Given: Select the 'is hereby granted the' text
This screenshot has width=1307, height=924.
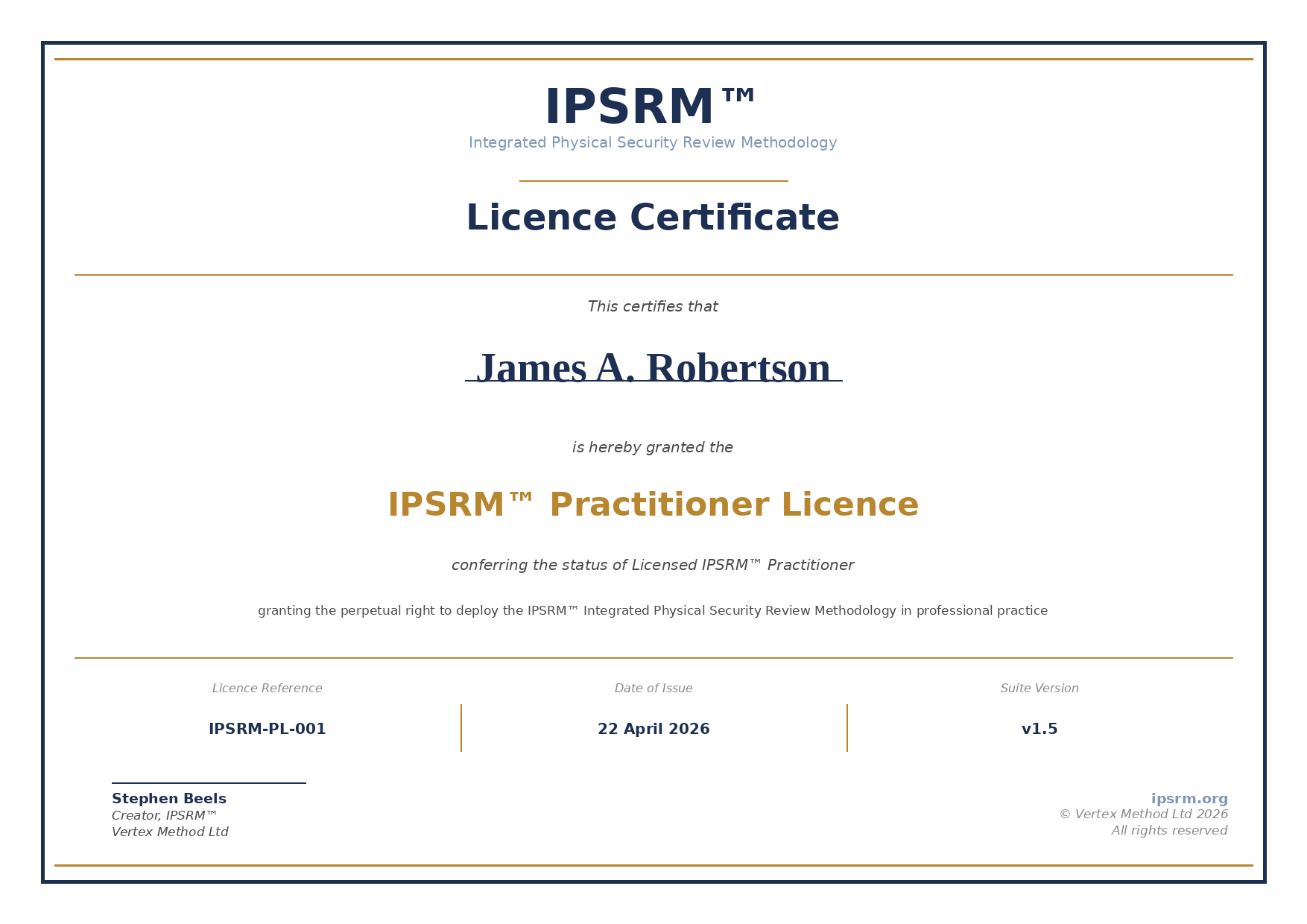Looking at the screenshot, I should [653, 448].
